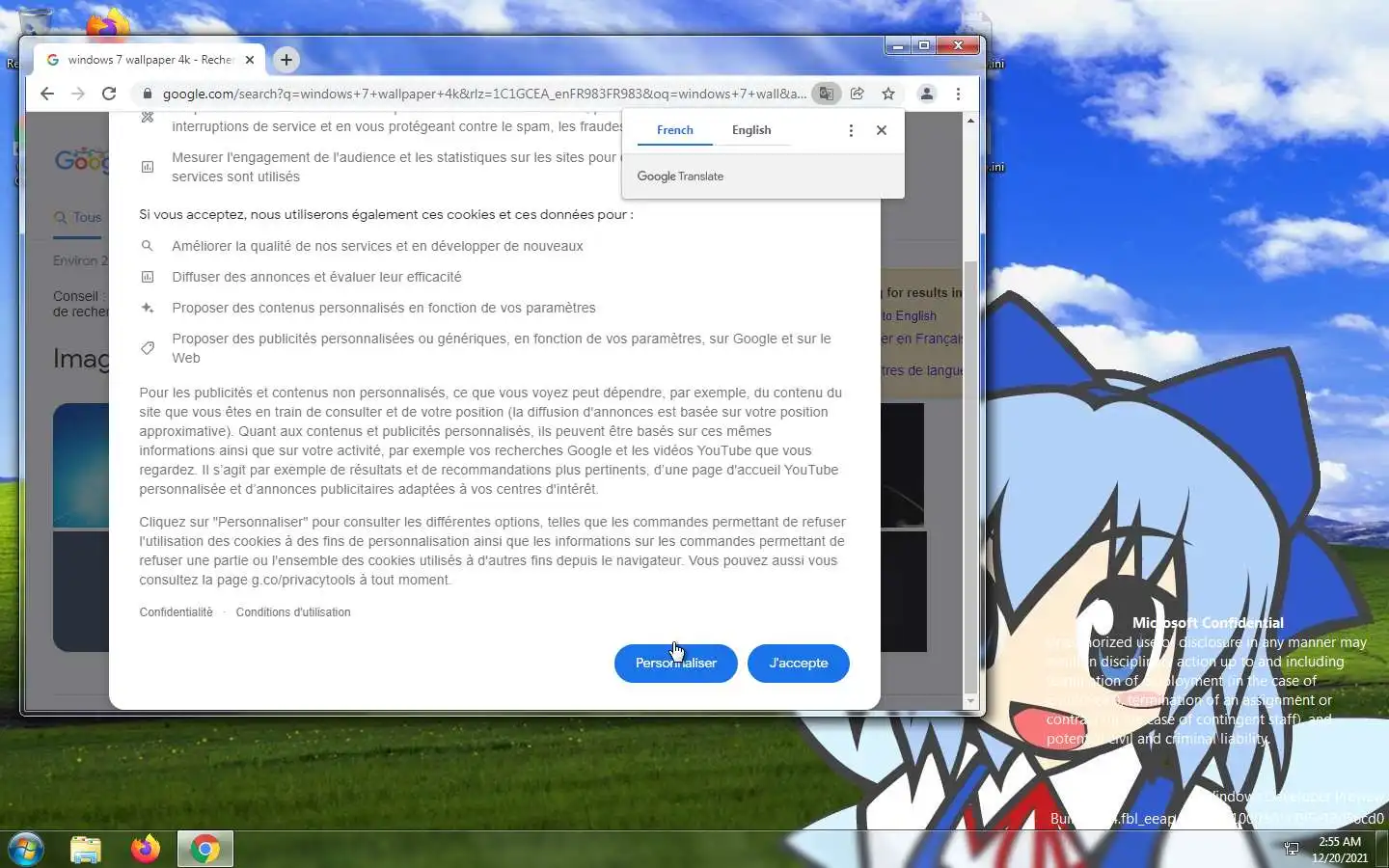
Task: Click the Firefox desktop shortcut icon
Action: tap(107, 24)
